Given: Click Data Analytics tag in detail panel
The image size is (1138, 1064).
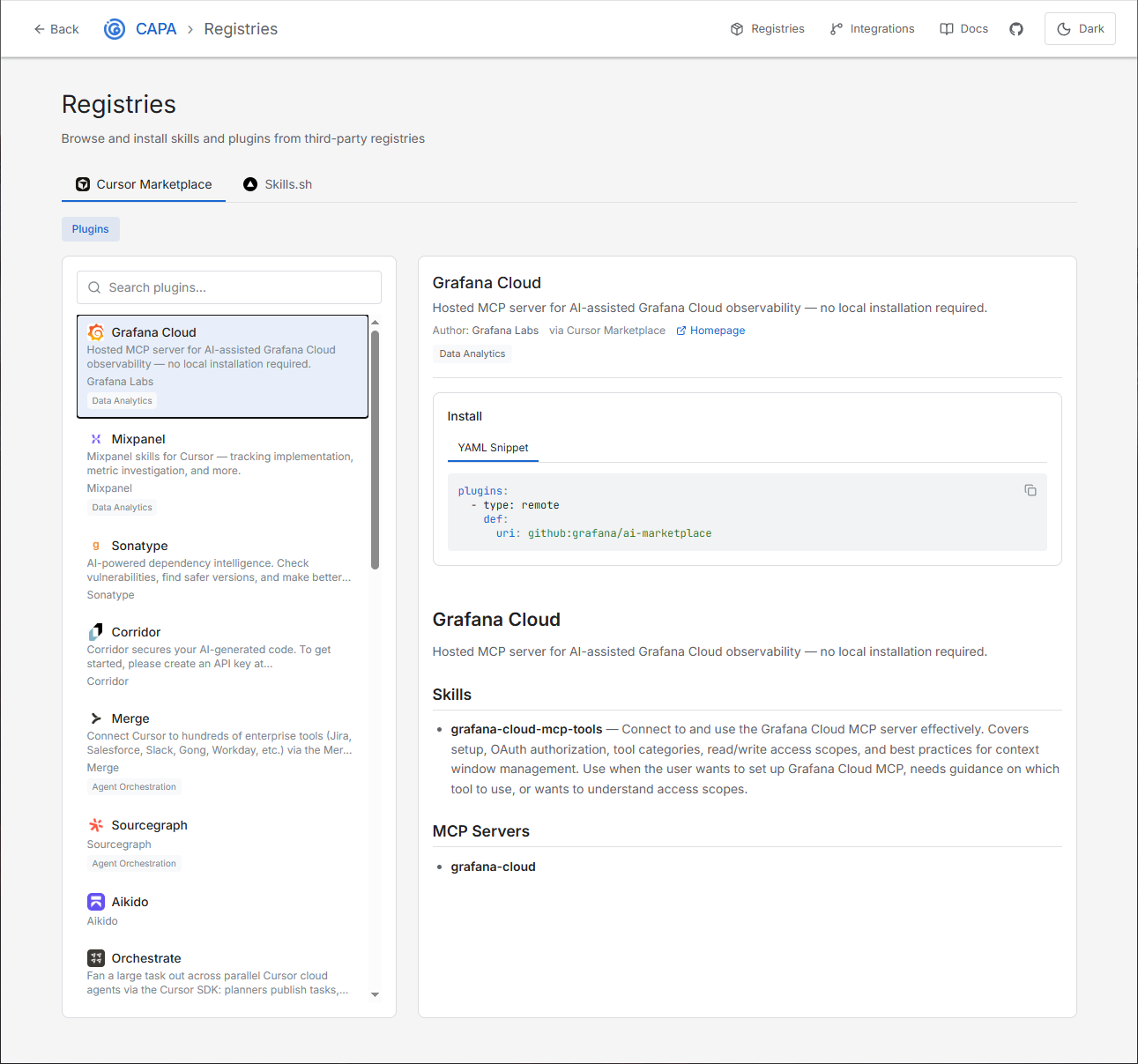Looking at the screenshot, I should tap(472, 353).
